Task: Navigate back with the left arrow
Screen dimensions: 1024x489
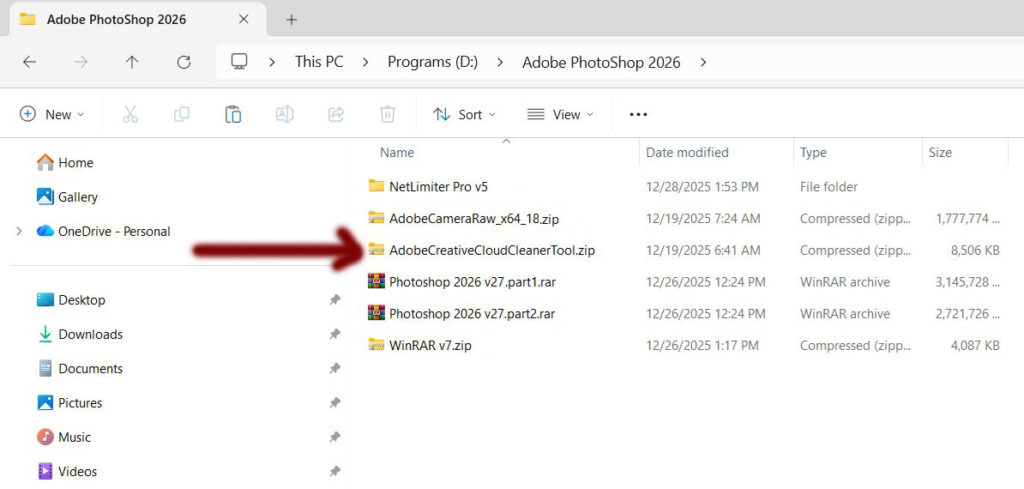Action: pos(29,62)
